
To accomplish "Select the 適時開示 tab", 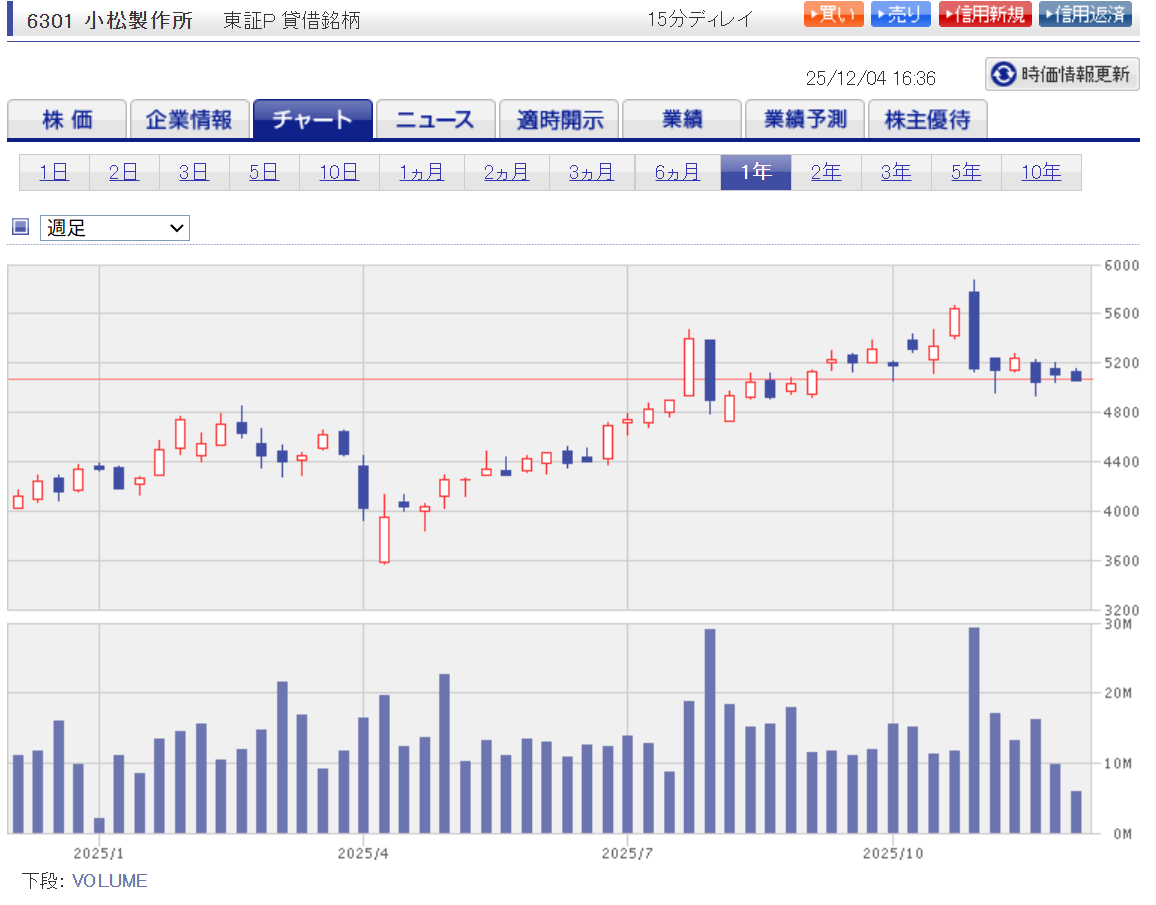I will point(559,120).
